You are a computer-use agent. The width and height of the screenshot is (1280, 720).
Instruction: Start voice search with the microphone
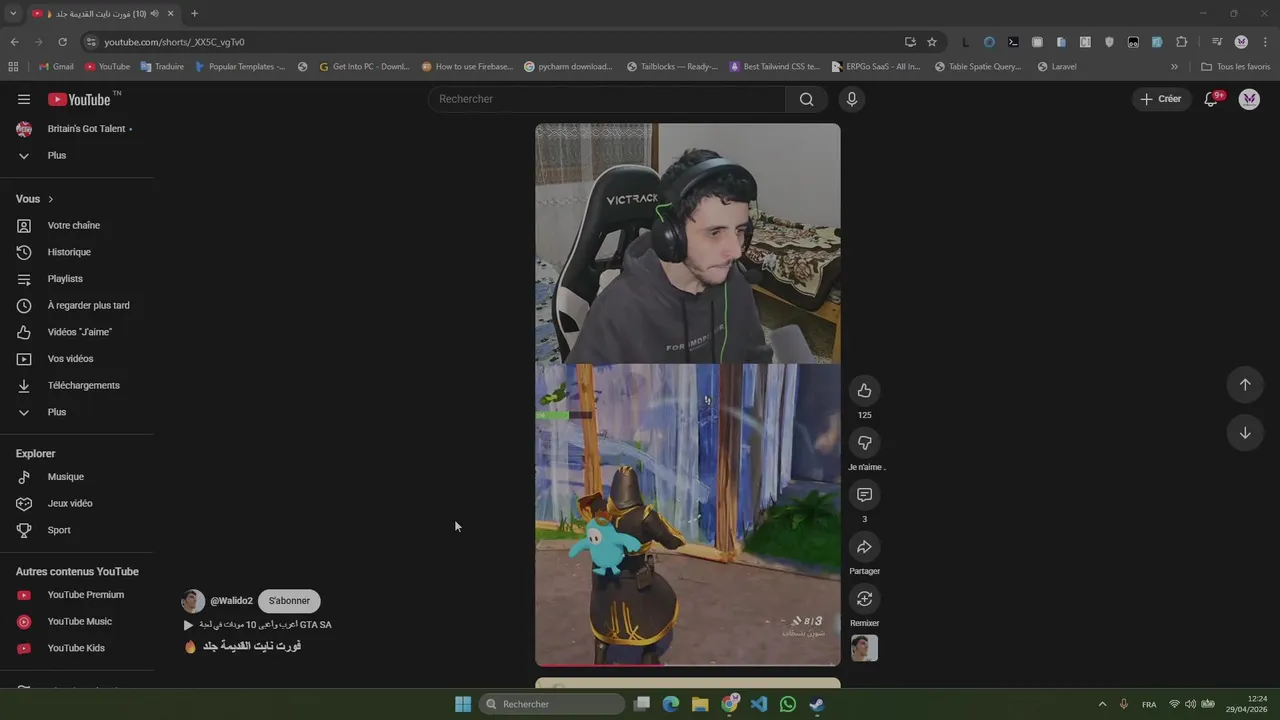point(851,99)
